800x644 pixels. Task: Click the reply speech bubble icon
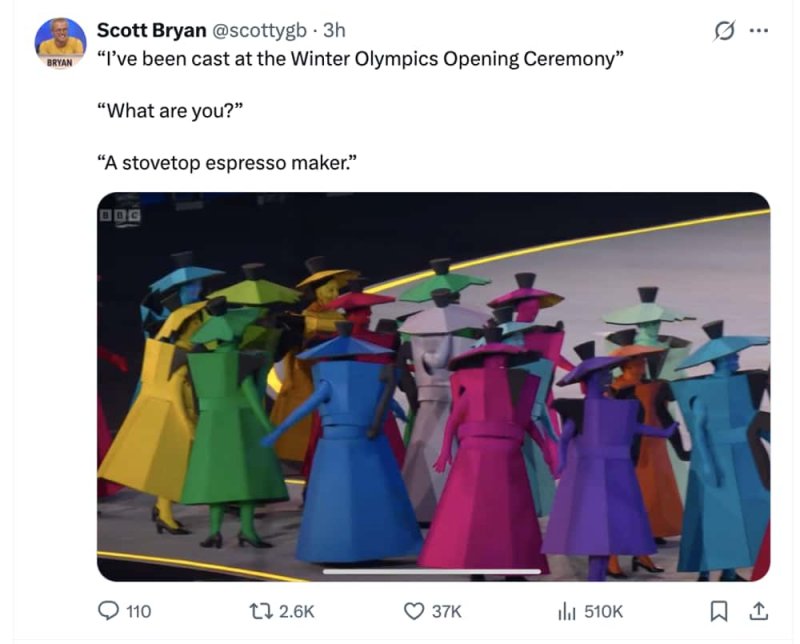(108, 610)
